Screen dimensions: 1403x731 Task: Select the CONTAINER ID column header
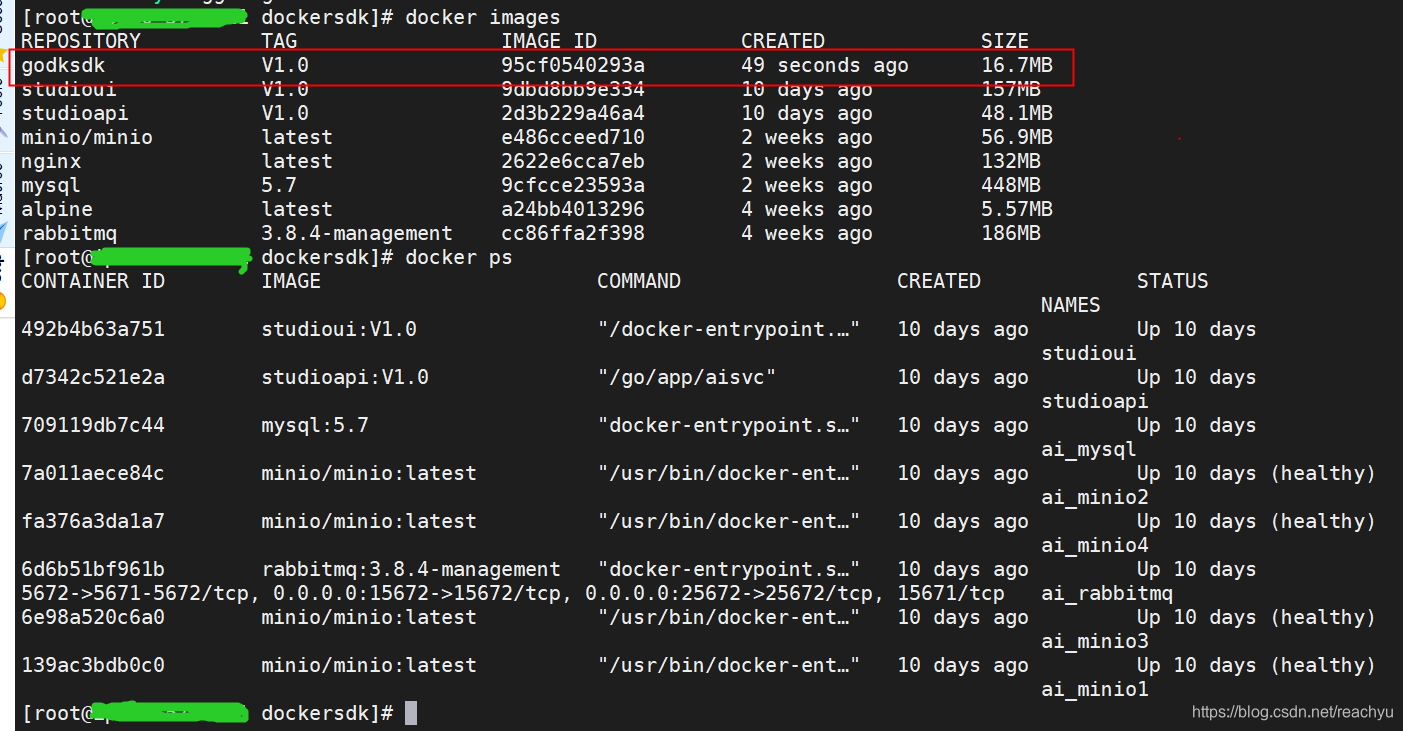93,281
